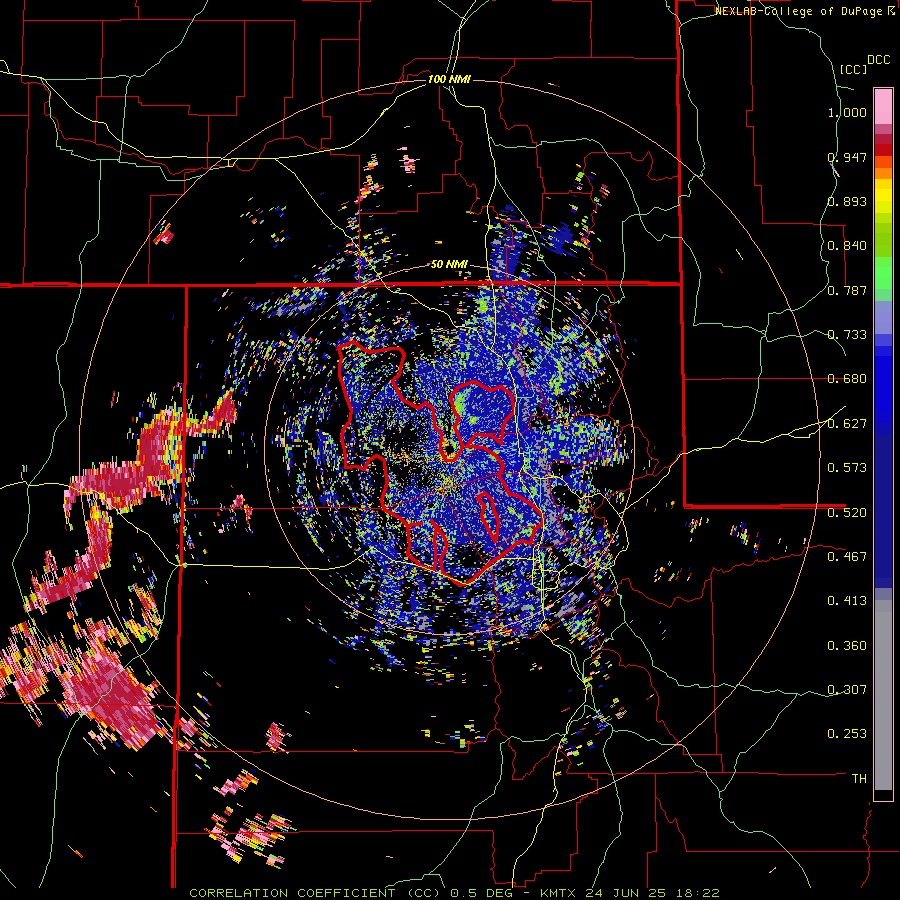Screen dimensions: 900x900
Task: Click the 0.947 value on the color scale
Action: (x=847, y=157)
